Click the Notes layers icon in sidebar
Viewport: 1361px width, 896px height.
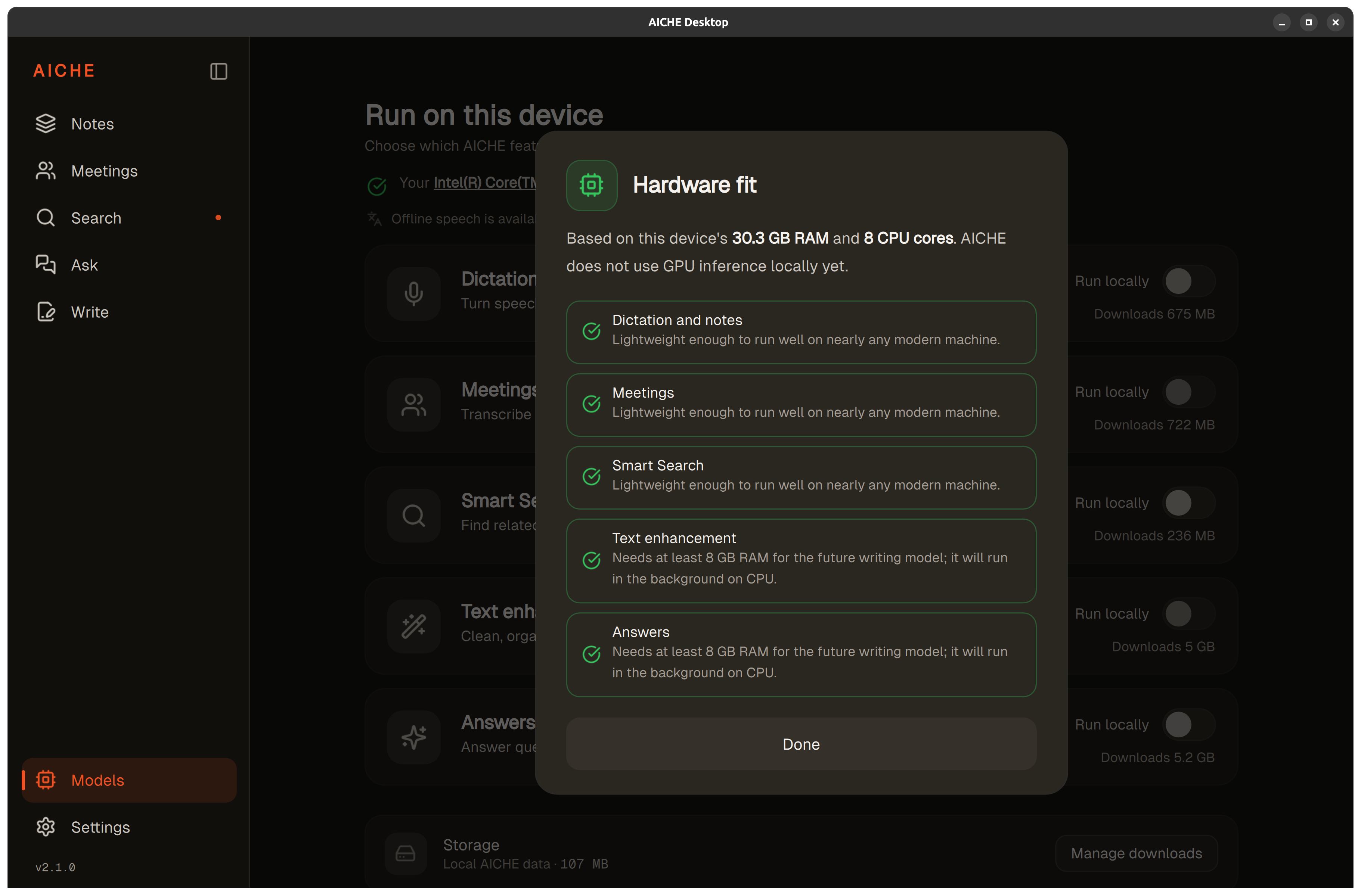(46, 124)
